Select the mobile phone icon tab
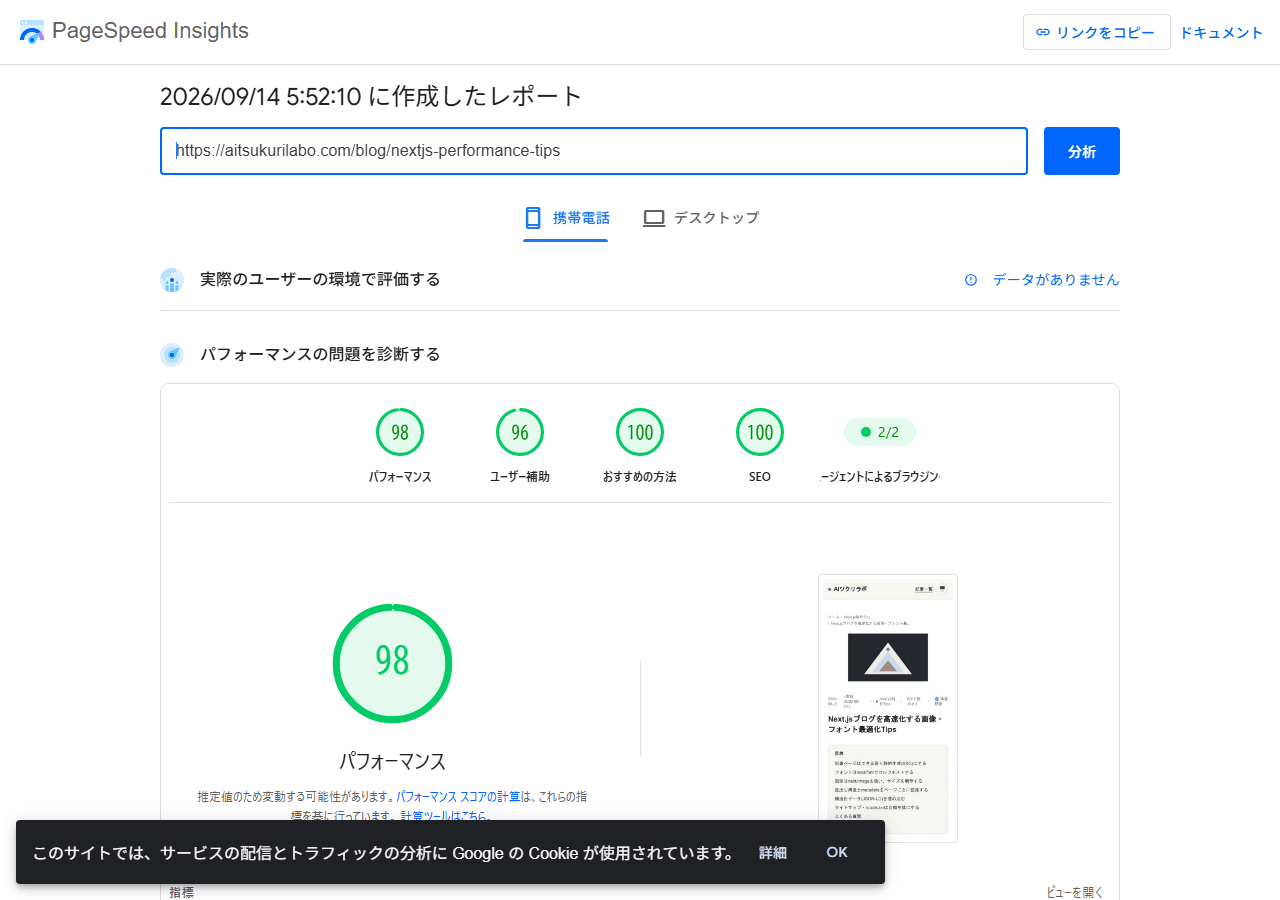 (533, 218)
